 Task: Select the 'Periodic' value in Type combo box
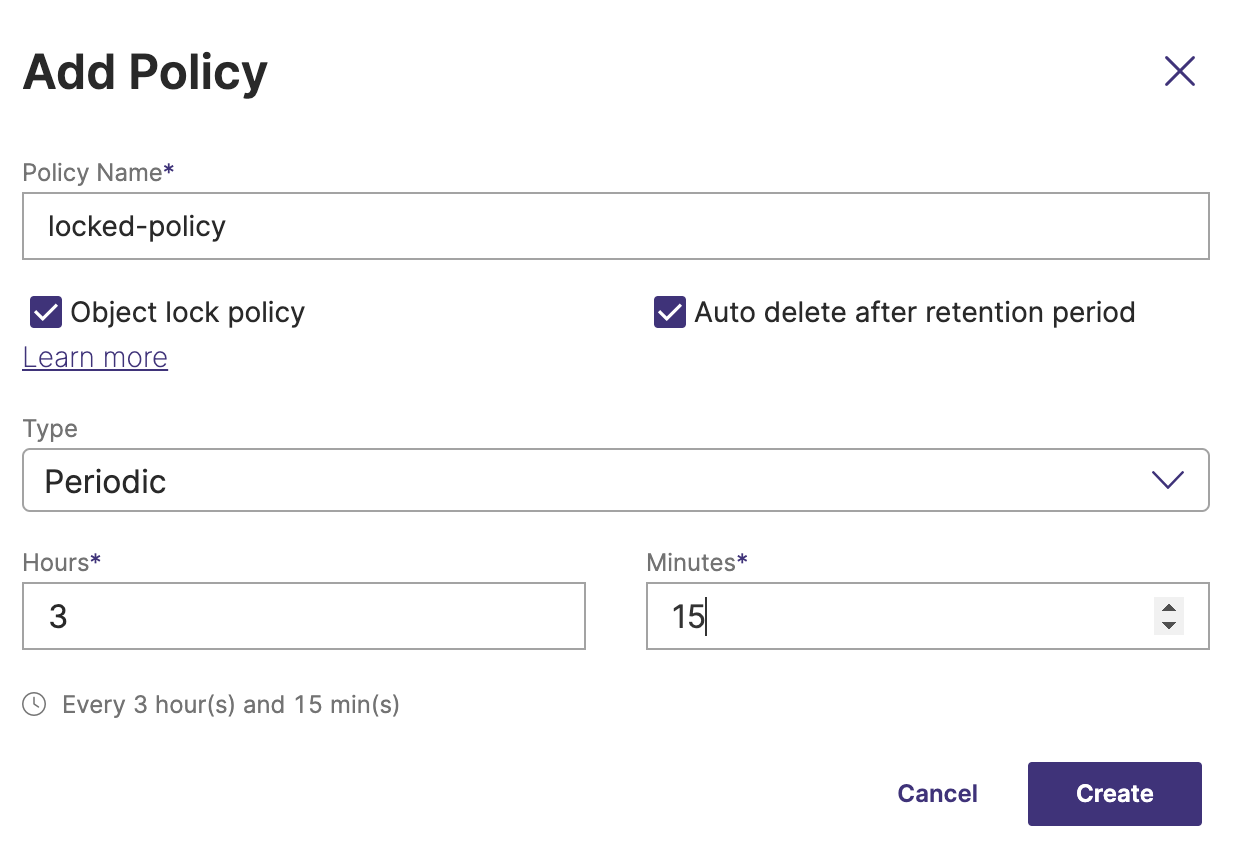(x=105, y=482)
